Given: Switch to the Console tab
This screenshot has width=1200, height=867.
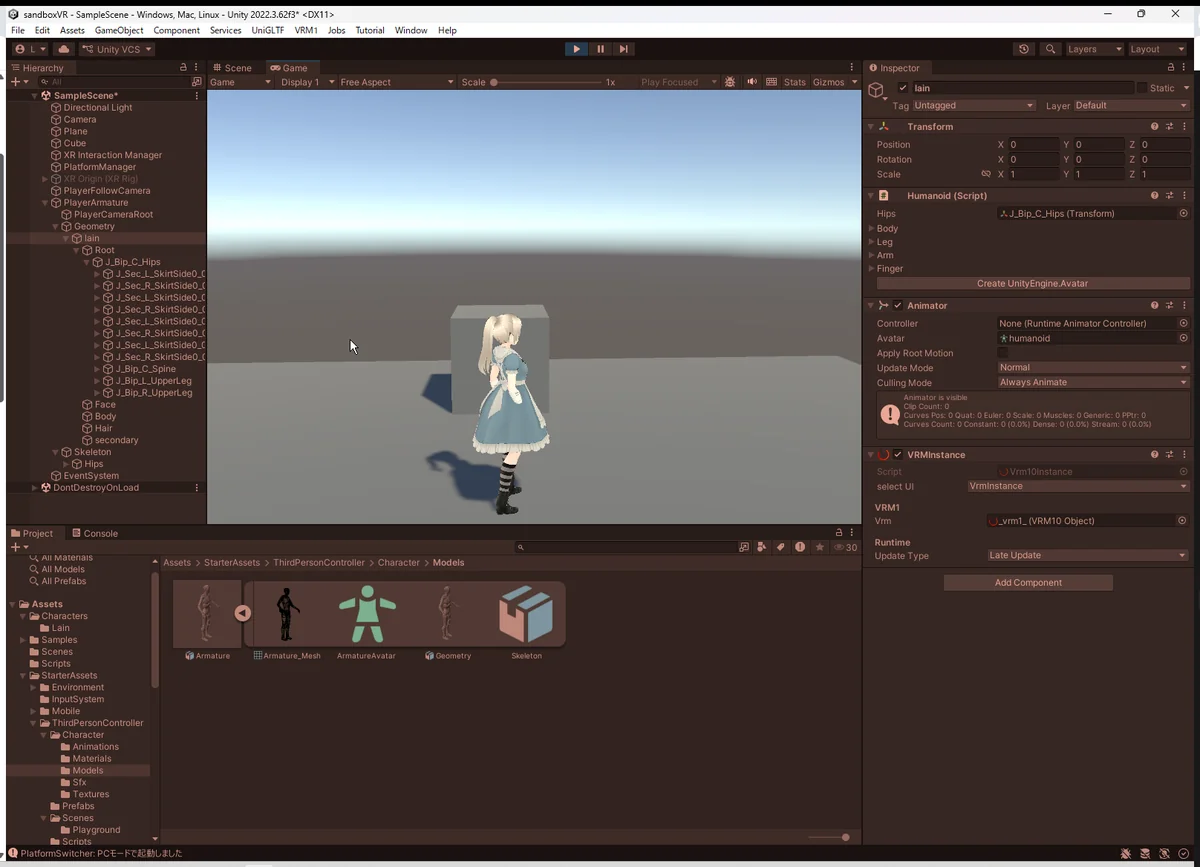Looking at the screenshot, I should point(94,533).
